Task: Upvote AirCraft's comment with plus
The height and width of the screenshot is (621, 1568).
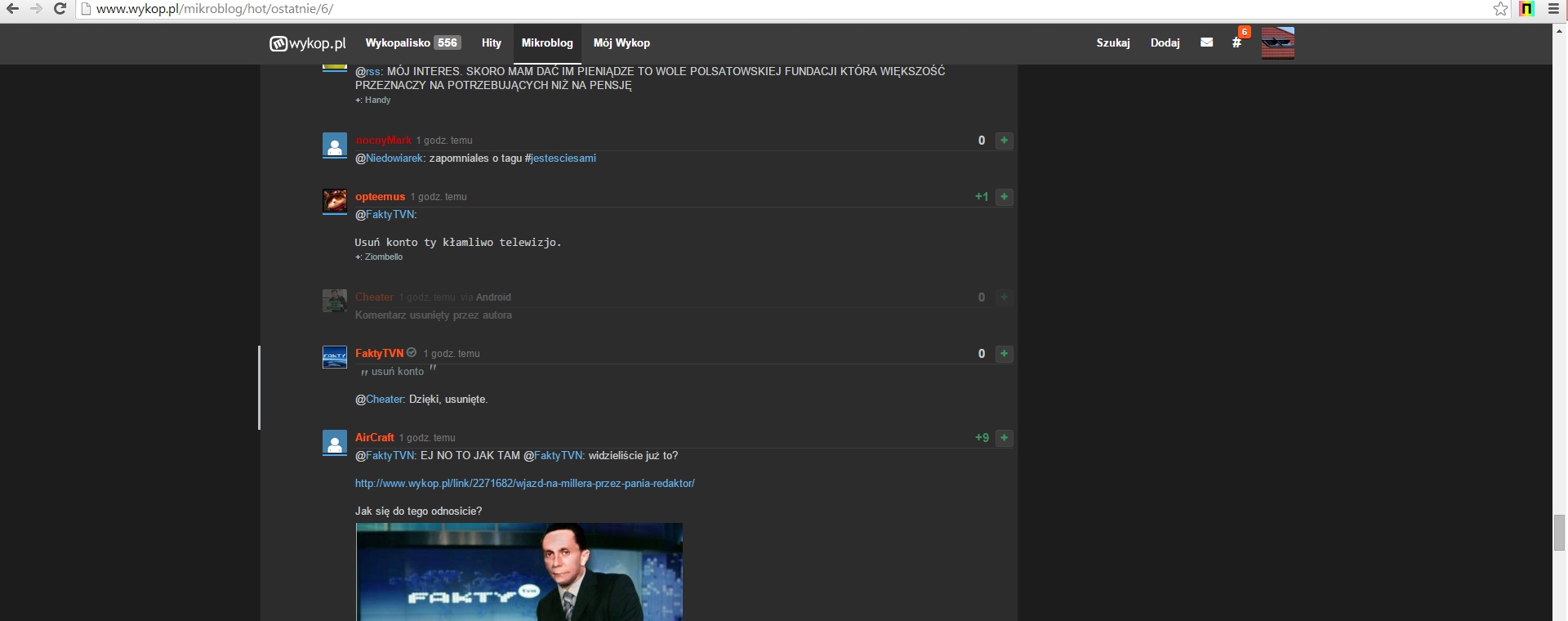Action: point(1004,438)
